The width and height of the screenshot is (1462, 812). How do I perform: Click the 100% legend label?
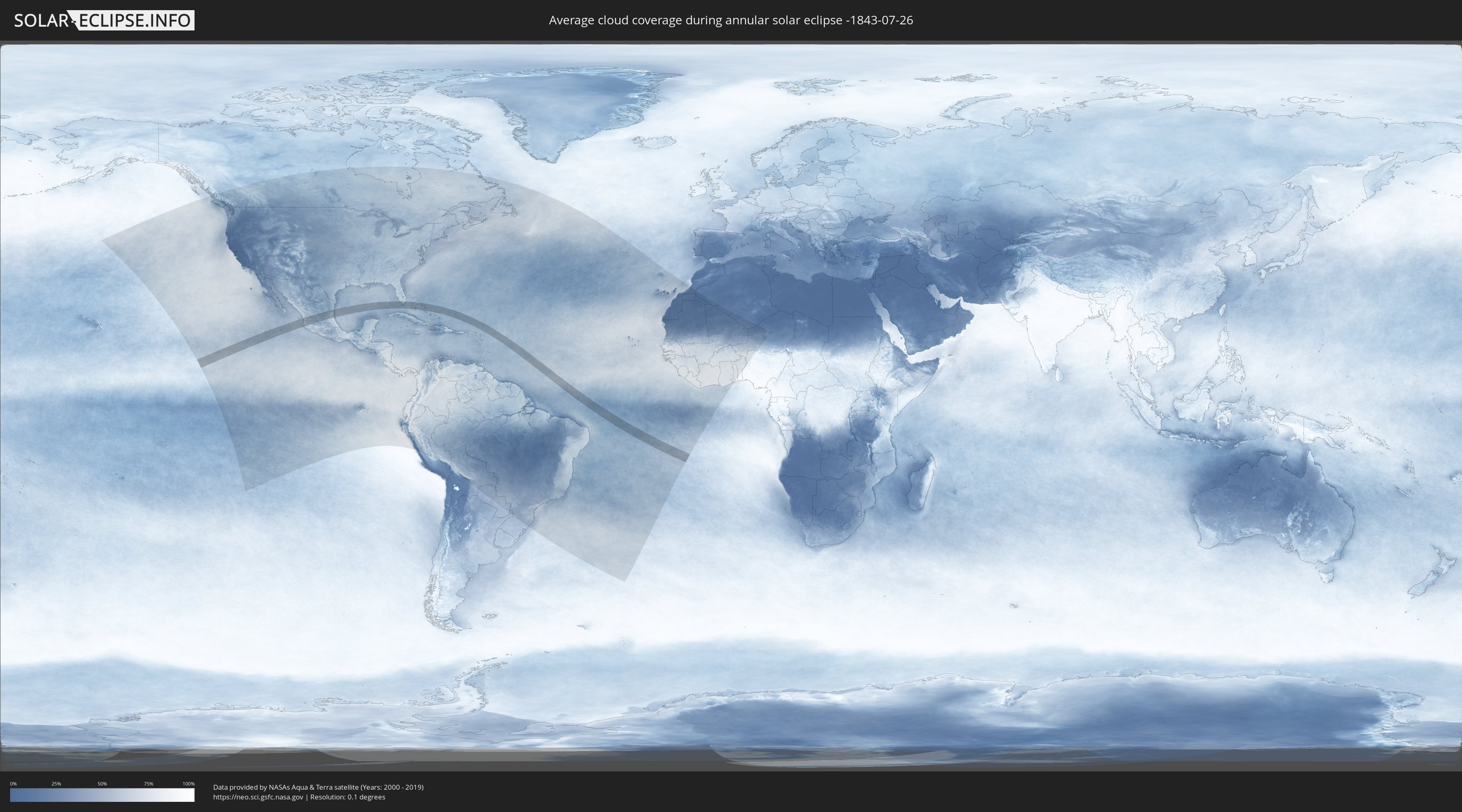pyautogui.click(x=188, y=784)
